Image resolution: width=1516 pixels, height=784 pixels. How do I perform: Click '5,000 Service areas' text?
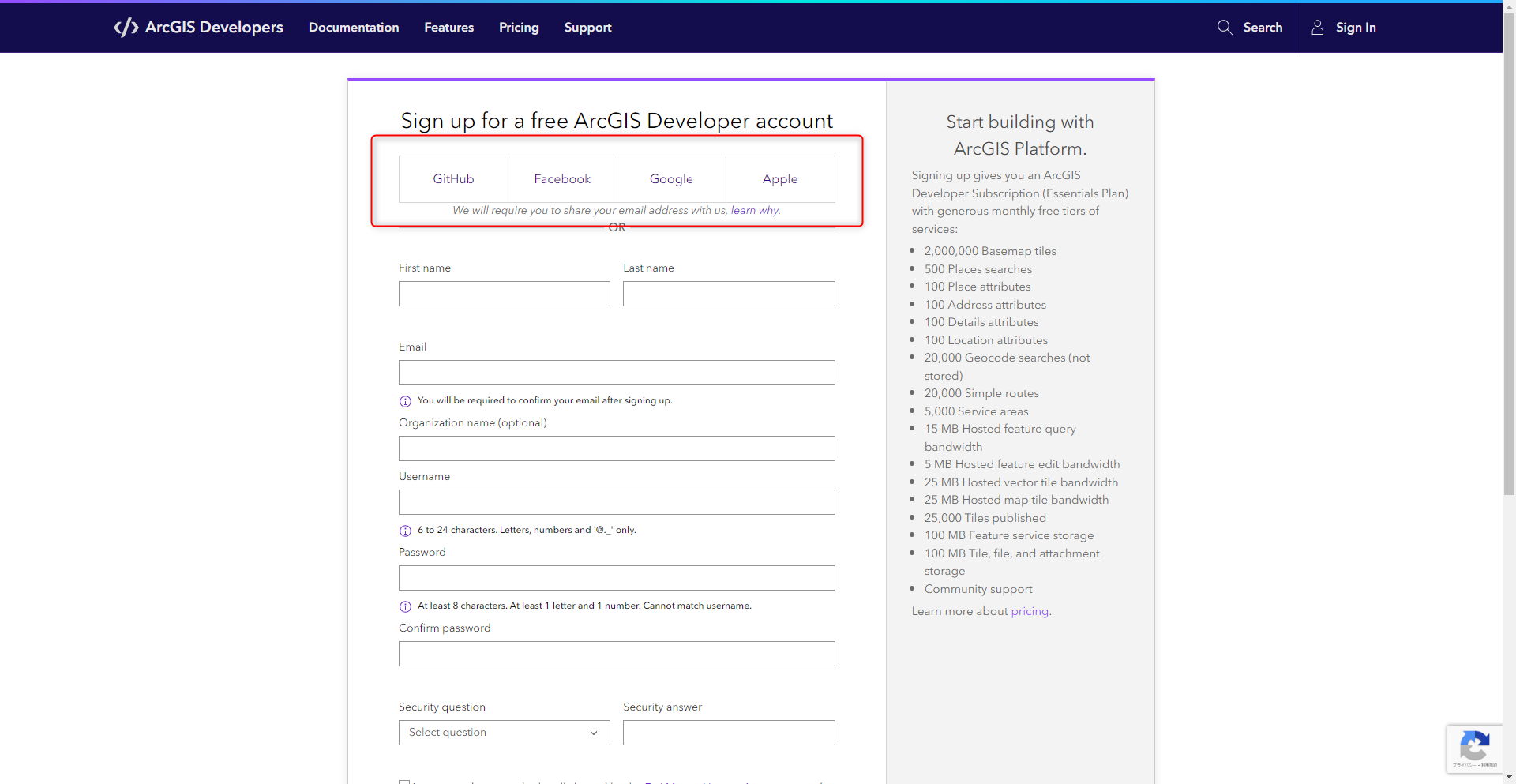[977, 411]
